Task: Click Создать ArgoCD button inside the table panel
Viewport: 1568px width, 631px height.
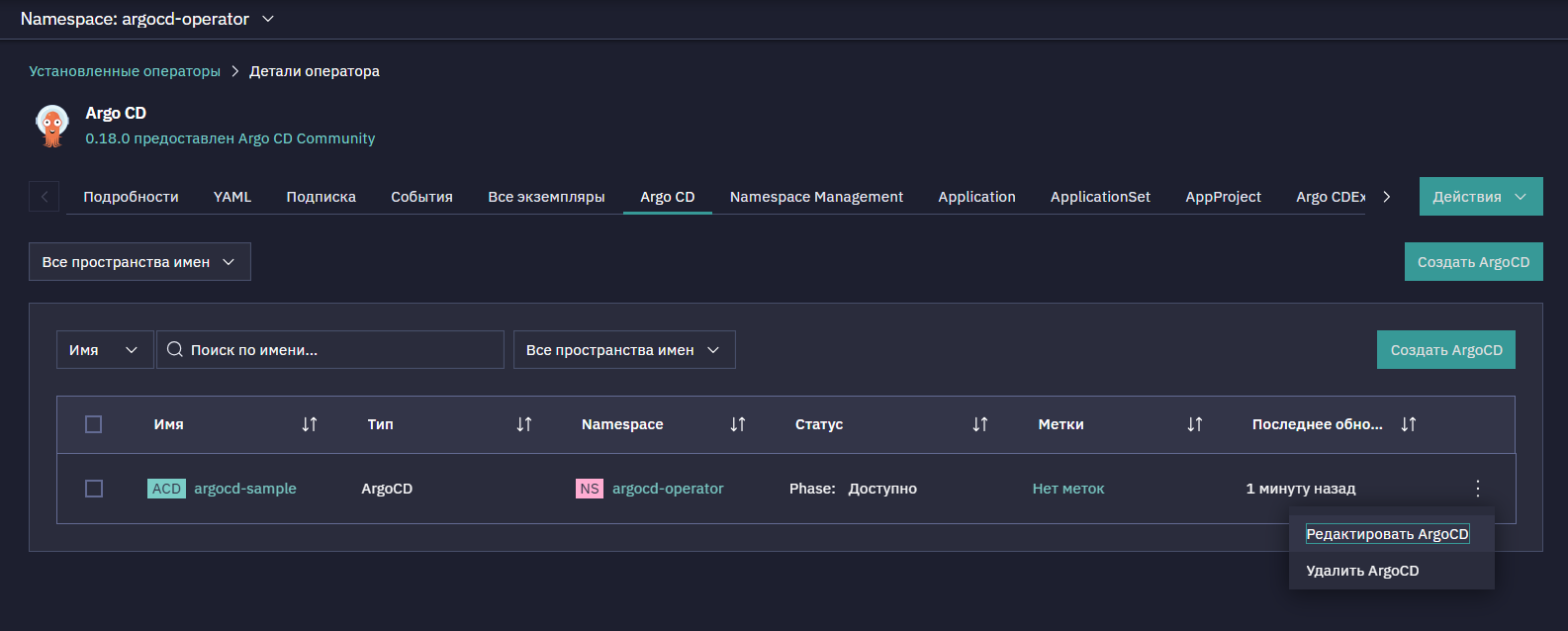Action: pos(1446,350)
